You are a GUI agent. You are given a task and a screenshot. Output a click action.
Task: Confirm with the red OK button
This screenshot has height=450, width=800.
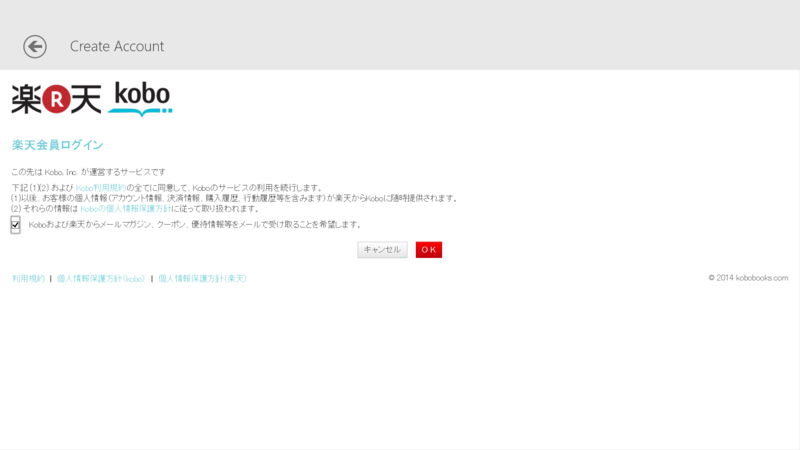coord(429,249)
